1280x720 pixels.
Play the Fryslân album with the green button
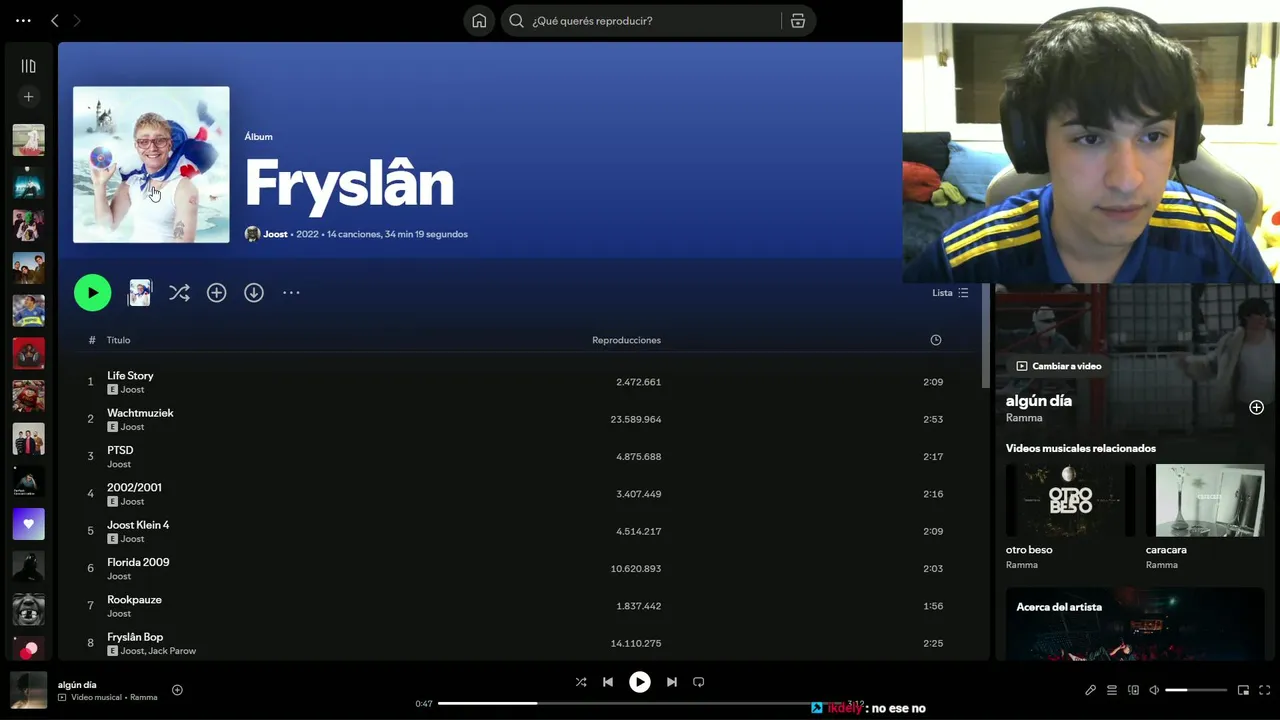click(92, 292)
